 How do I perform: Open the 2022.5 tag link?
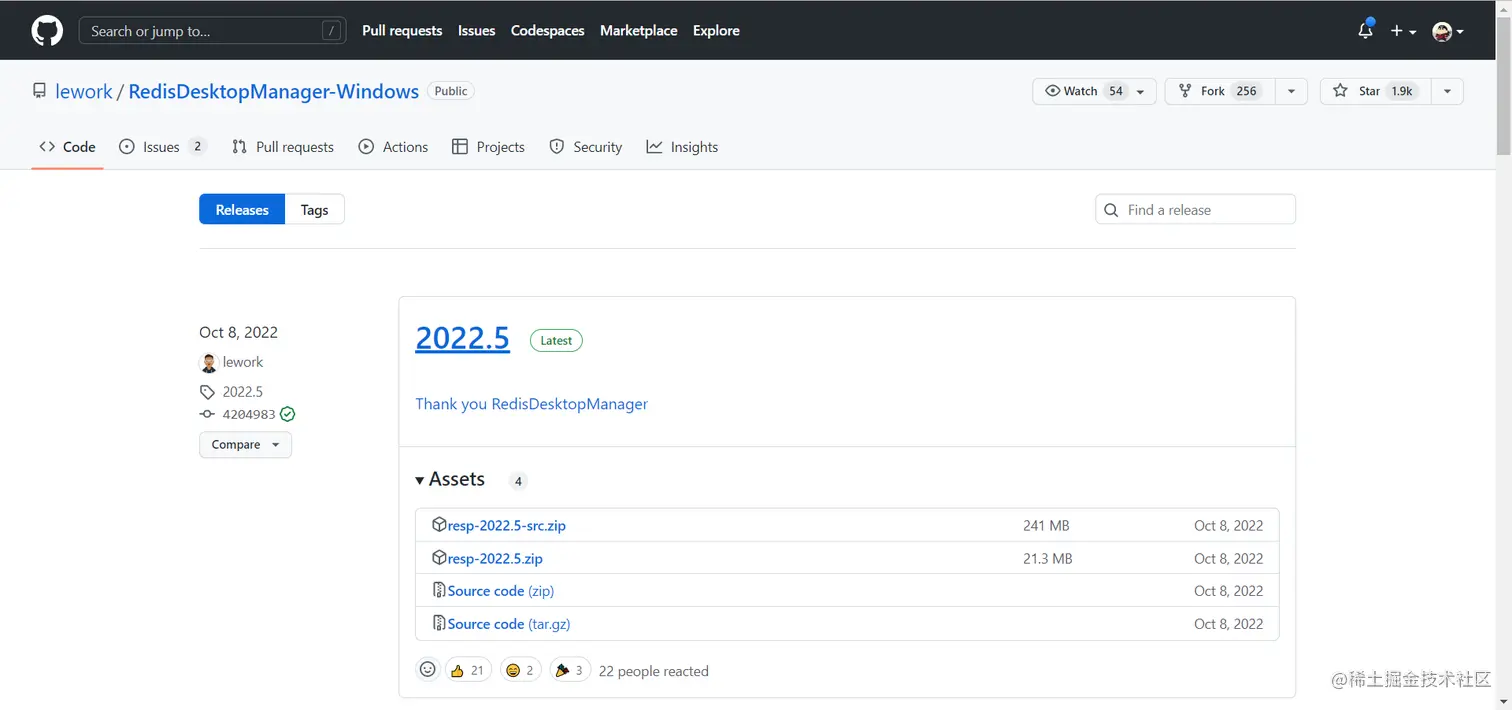point(243,392)
